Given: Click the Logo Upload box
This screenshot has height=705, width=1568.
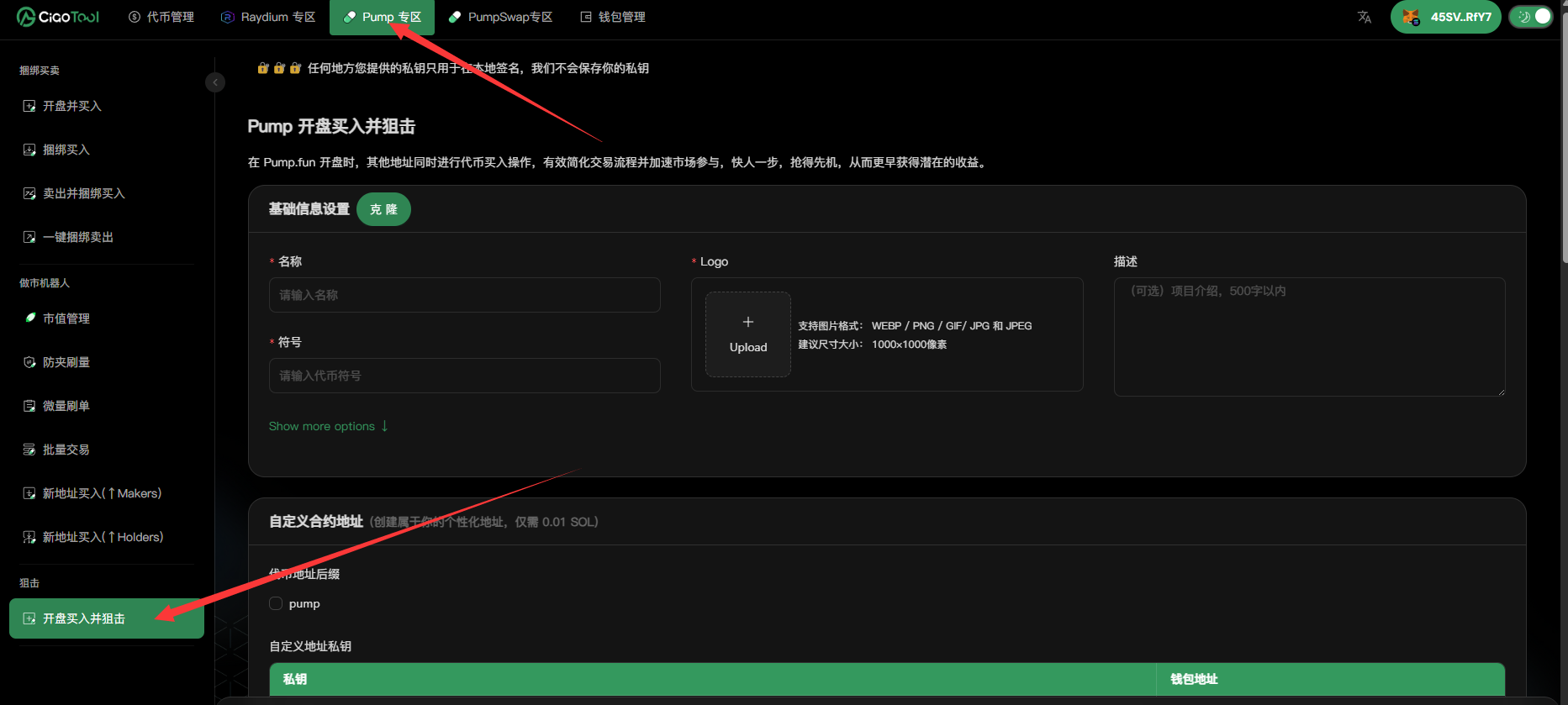Looking at the screenshot, I should coord(748,334).
